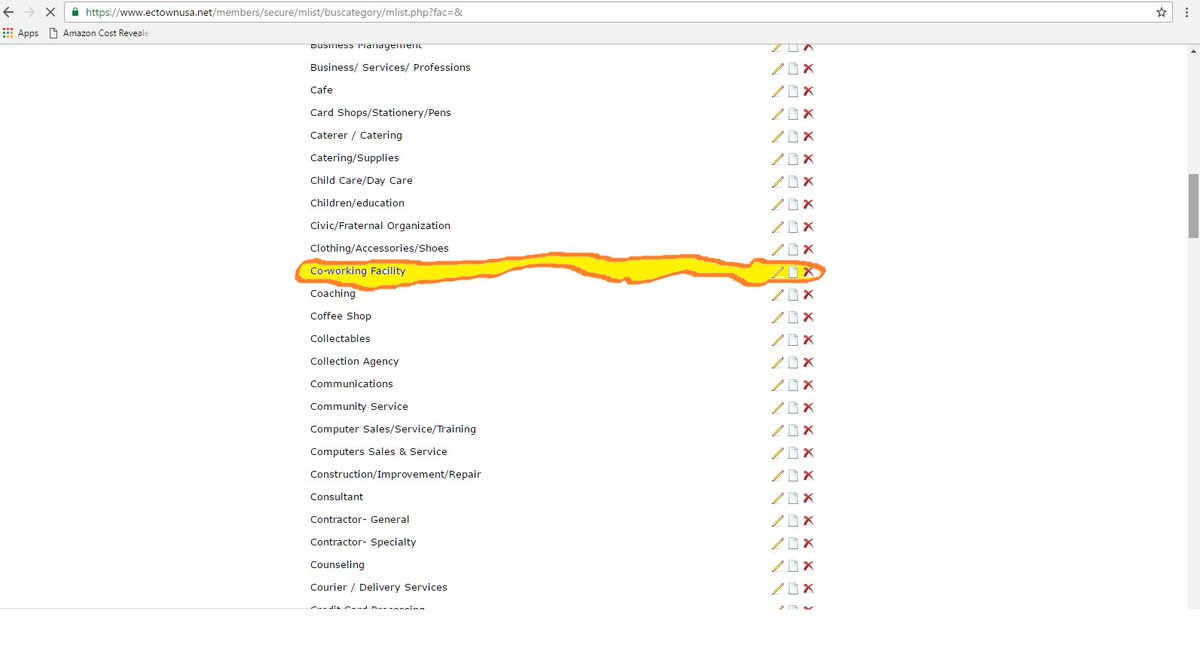Open page icon for Communications row
Viewport: 1200px width, 663px height.
(793, 385)
